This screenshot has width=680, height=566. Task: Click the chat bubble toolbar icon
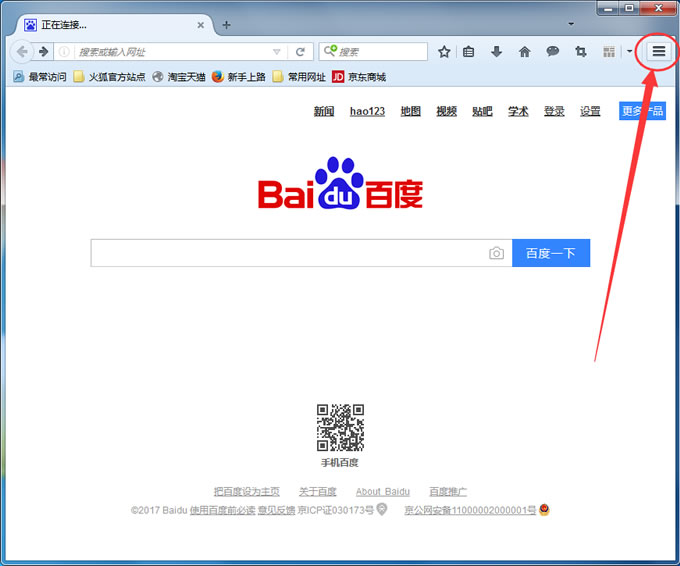(x=552, y=52)
